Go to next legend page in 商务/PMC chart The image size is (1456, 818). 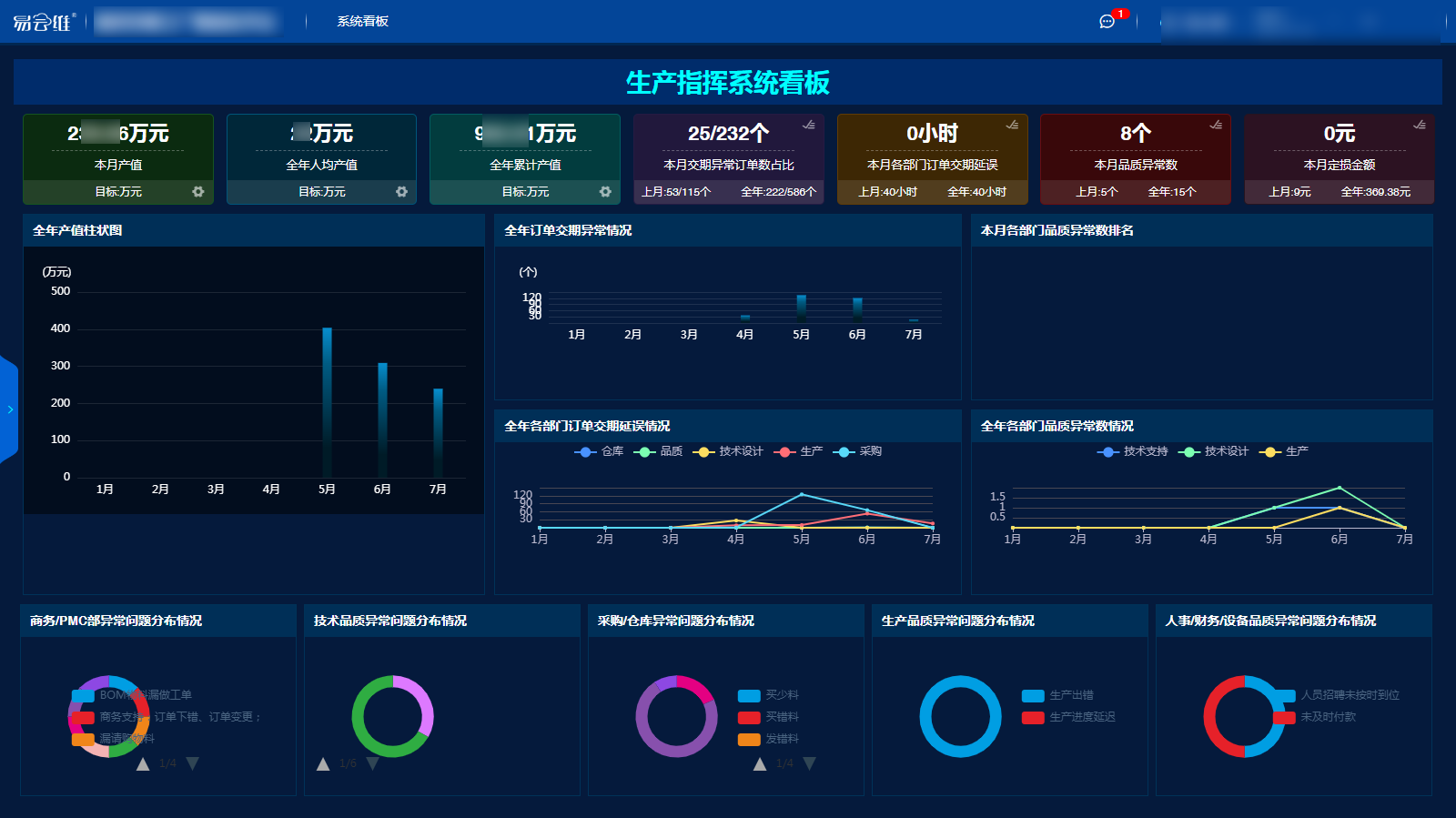coord(193,763)
